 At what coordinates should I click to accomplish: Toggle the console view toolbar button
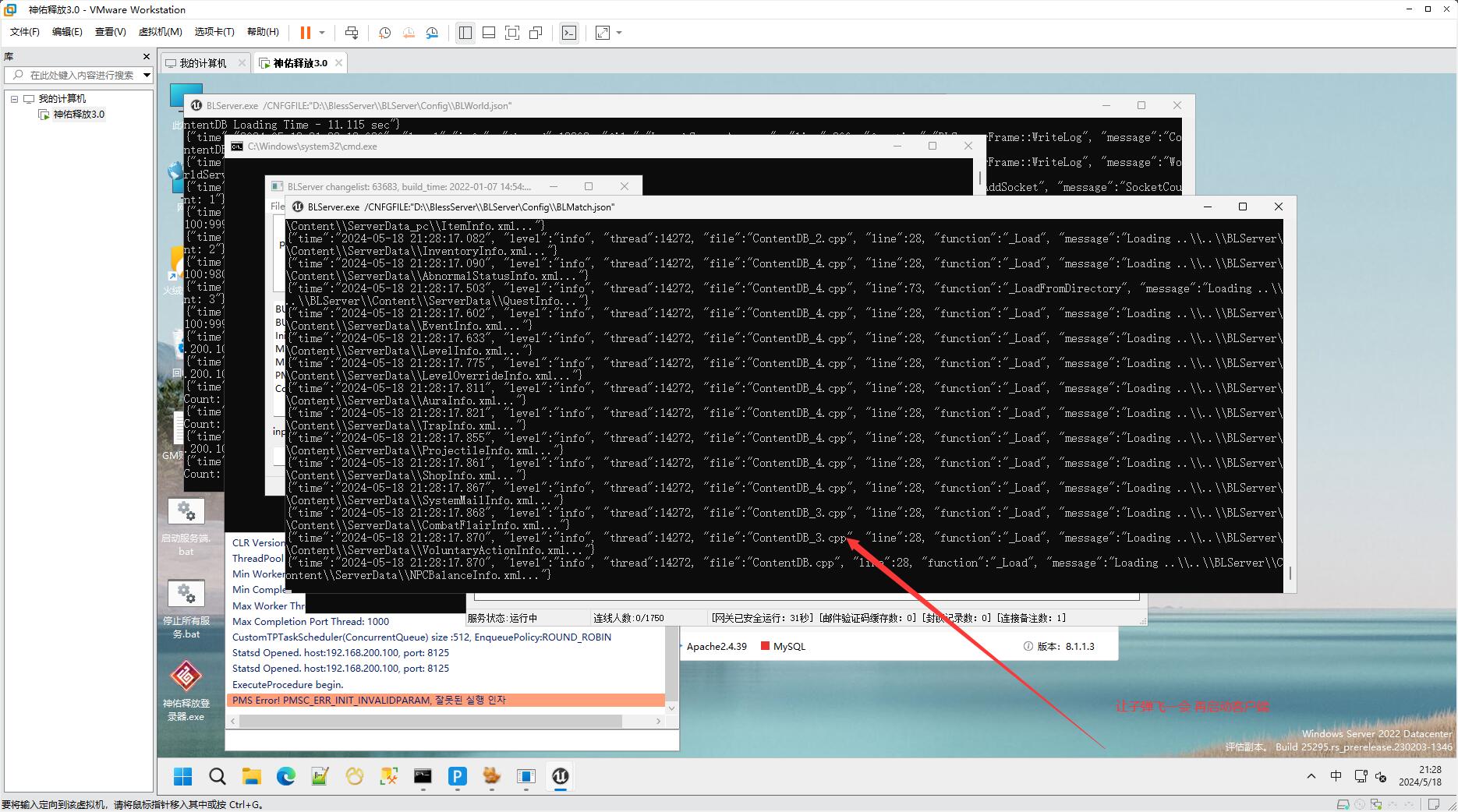pyautogui.click(x=569, y=33)
